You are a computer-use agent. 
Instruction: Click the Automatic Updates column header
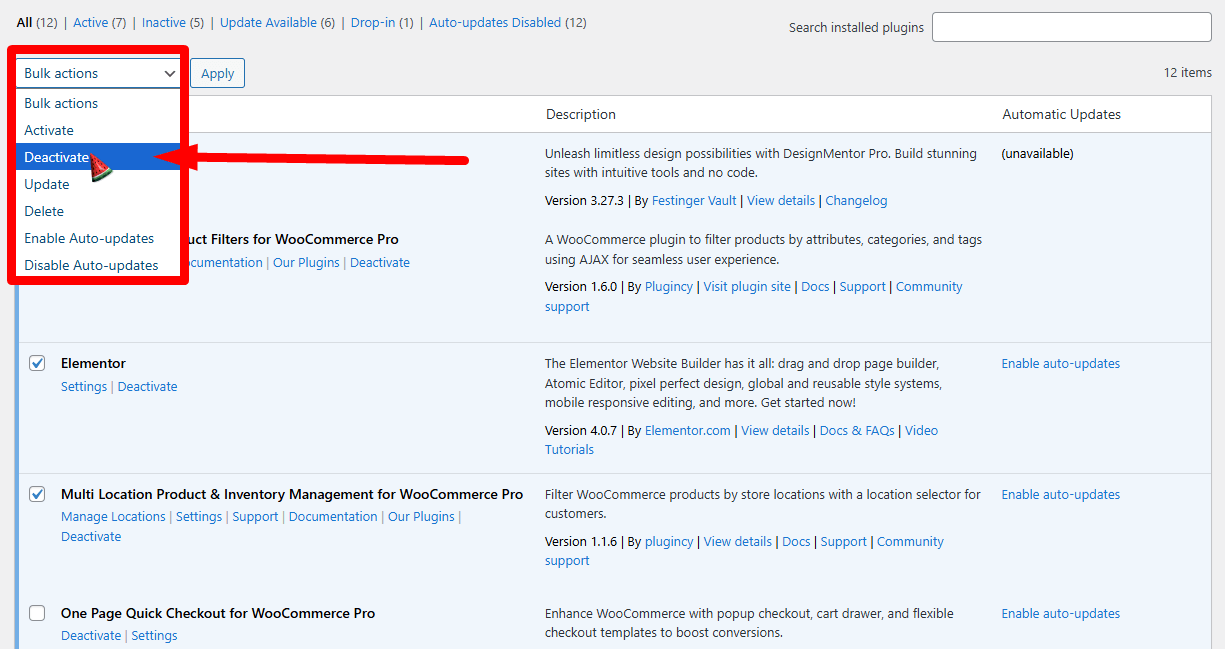[x=1061, y=114]
